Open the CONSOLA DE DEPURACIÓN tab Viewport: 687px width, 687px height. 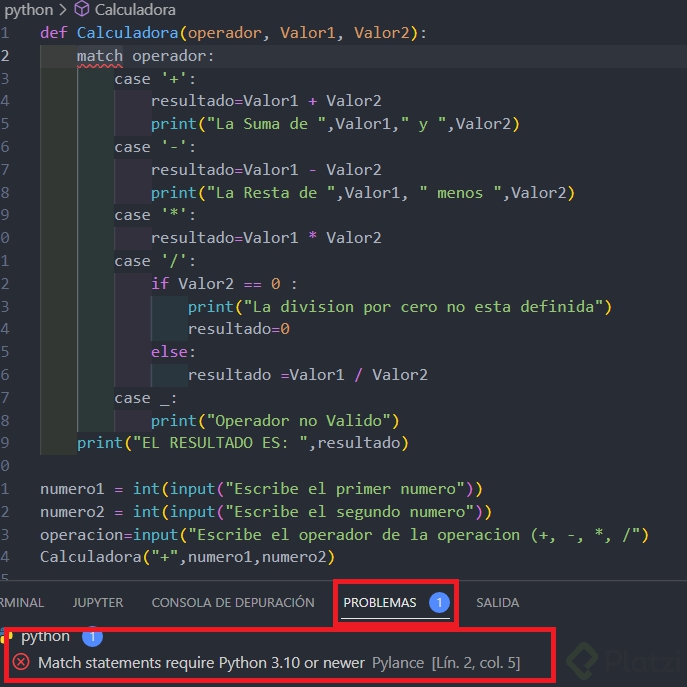[233, 602]
